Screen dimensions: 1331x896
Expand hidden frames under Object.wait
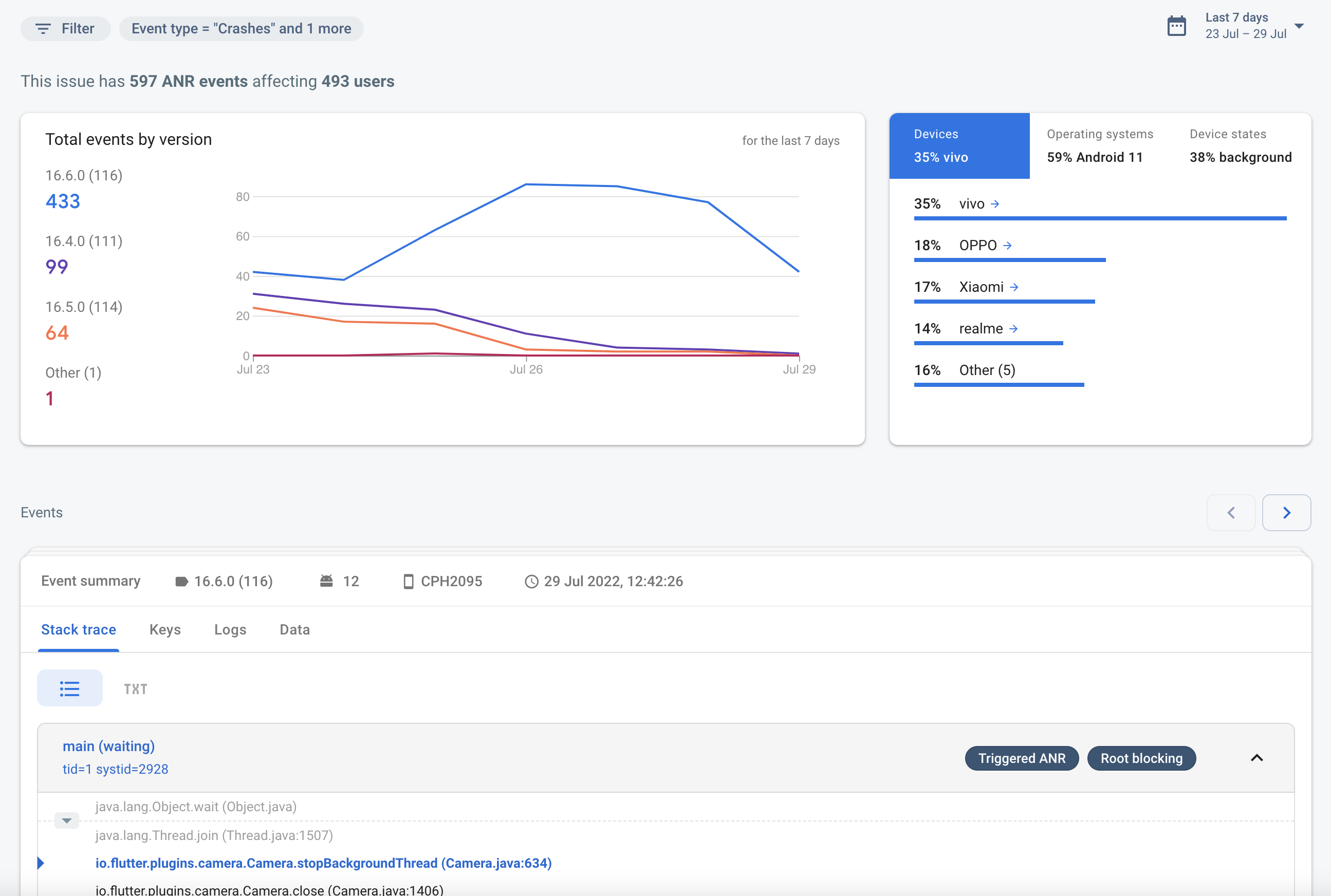pos(67,820)
